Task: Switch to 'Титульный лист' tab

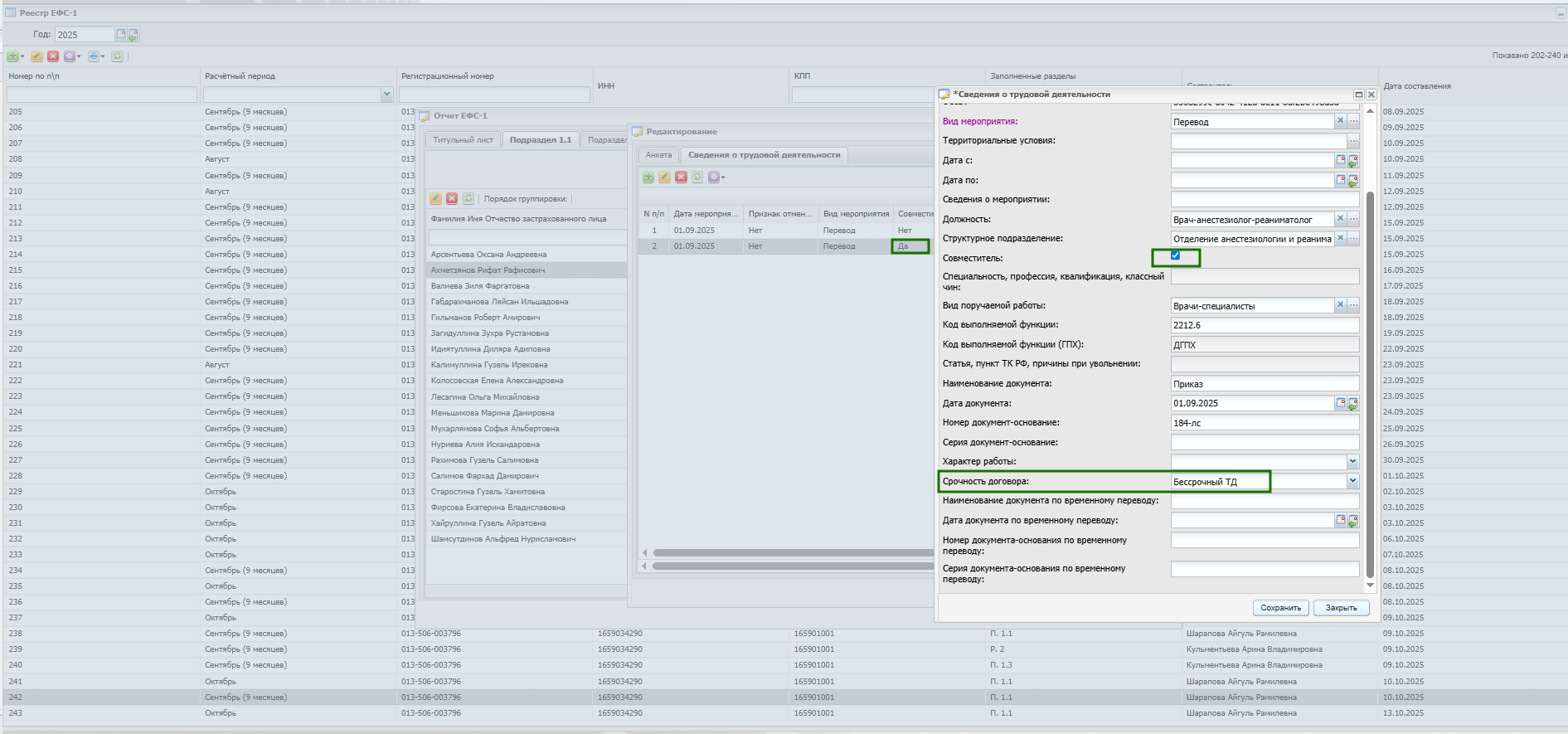Action: [463, 140]
